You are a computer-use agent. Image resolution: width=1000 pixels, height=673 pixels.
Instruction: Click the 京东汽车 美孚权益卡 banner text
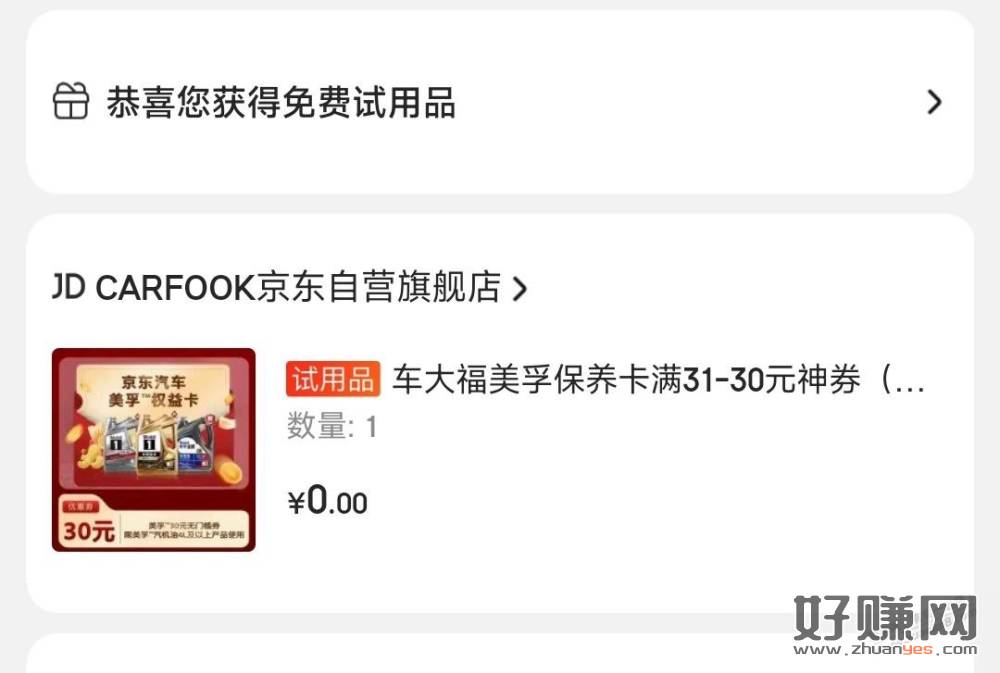pyautogui.click(x=154, y=390)
